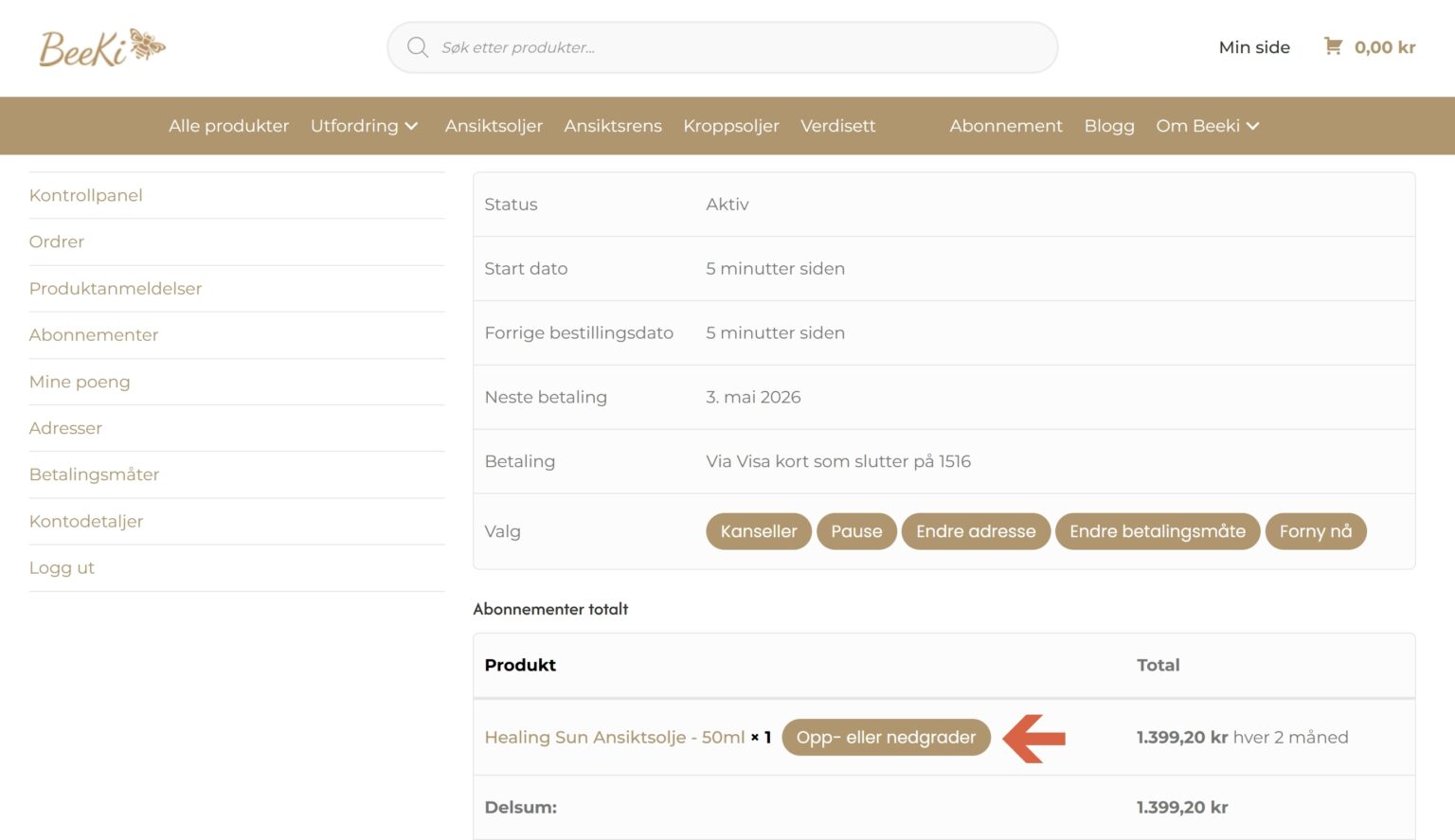The width and height of the screenshot is (1455, 840).
Task: Click Logg ut in the sidebar
Action: pos(62,568)
